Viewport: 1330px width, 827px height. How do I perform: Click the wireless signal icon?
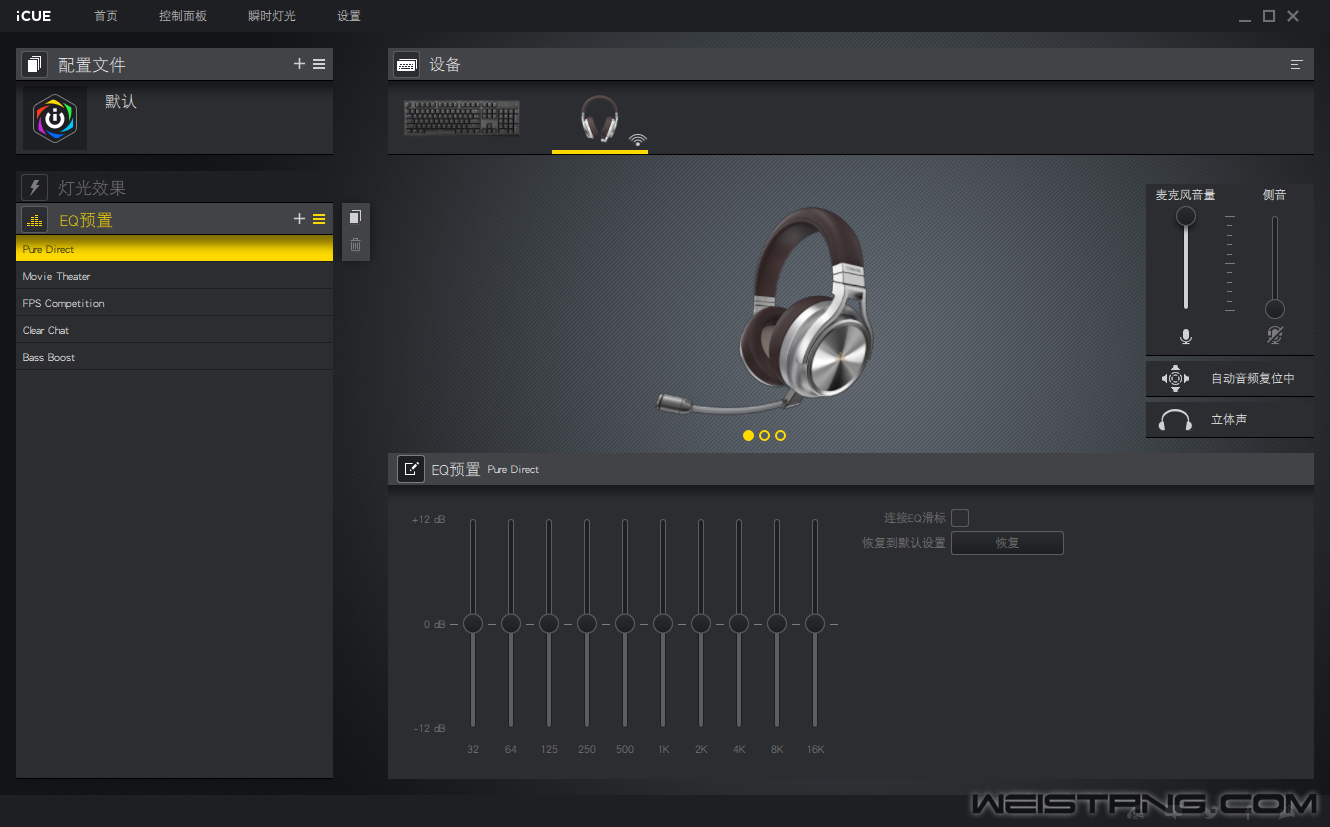[638, 140]
